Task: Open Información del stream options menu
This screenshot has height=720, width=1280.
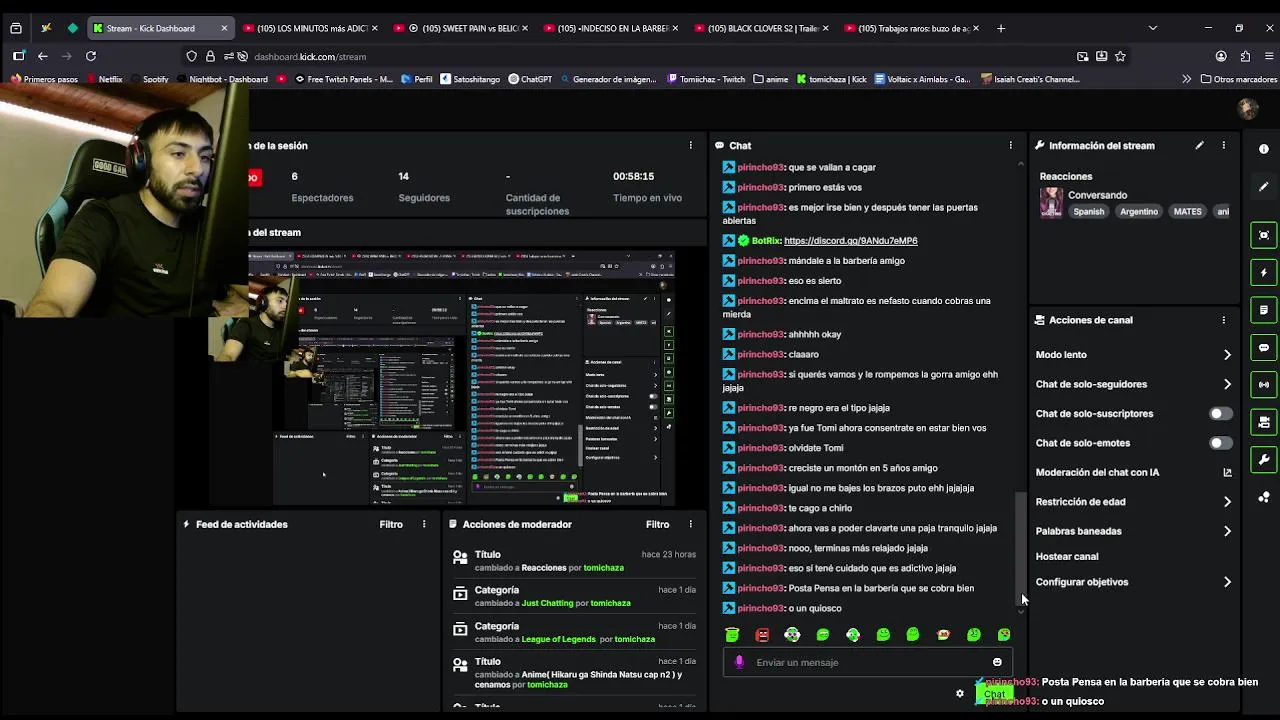Action: point(1223,145)
